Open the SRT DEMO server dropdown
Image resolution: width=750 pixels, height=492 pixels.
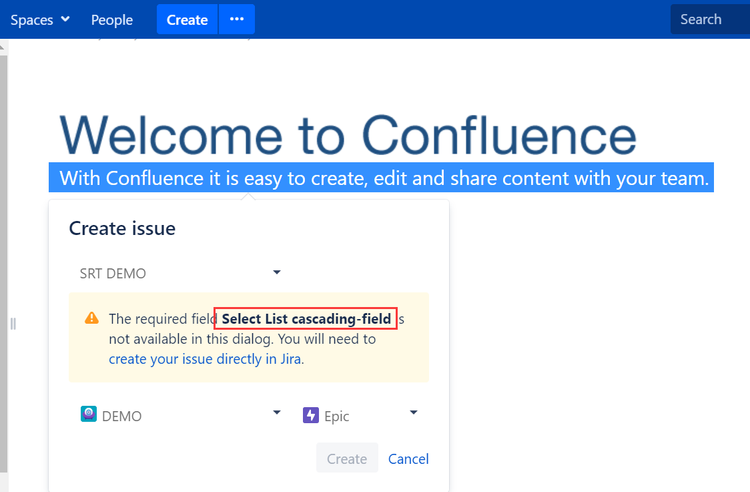tap(179, 273)
